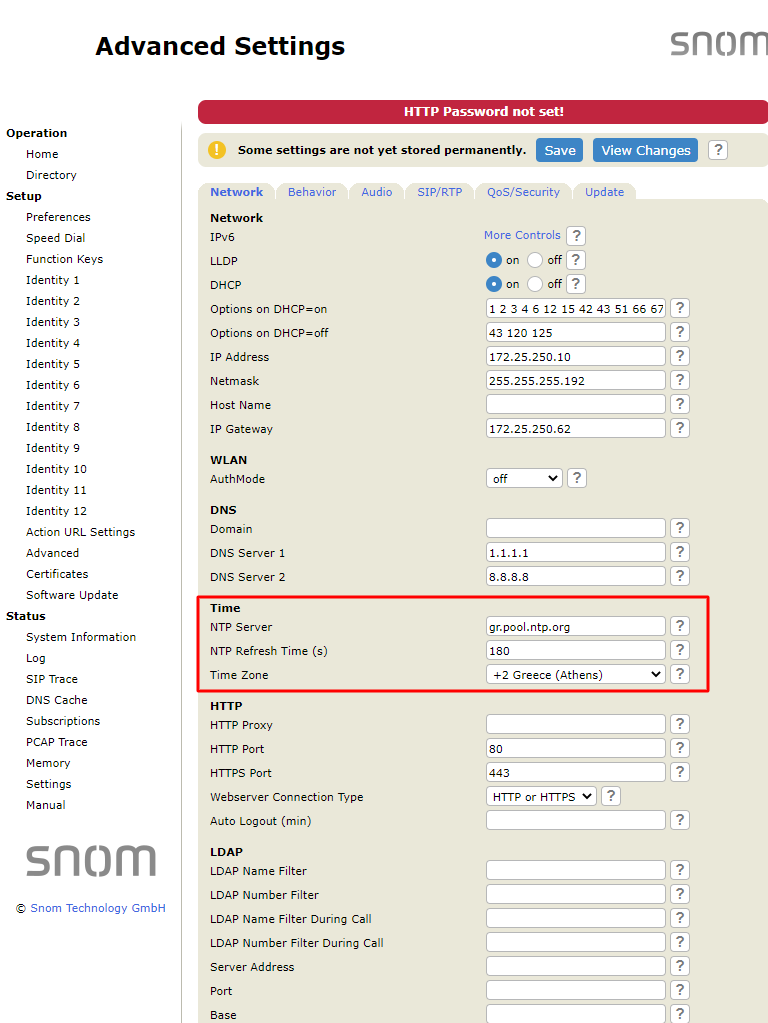768x1023 pixels.
Task: Open the IPv6 More Controls link
Action: (x=522, y=235)
